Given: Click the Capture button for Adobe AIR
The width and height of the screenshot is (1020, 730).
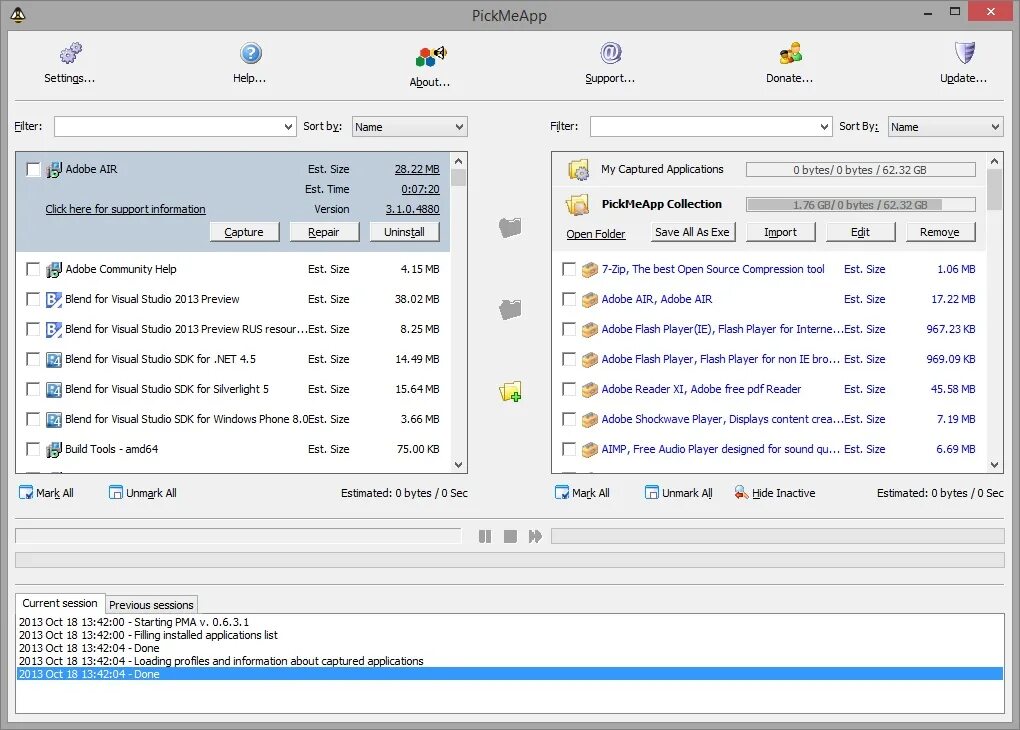Looking at the screenshot, I should (244, 232).
